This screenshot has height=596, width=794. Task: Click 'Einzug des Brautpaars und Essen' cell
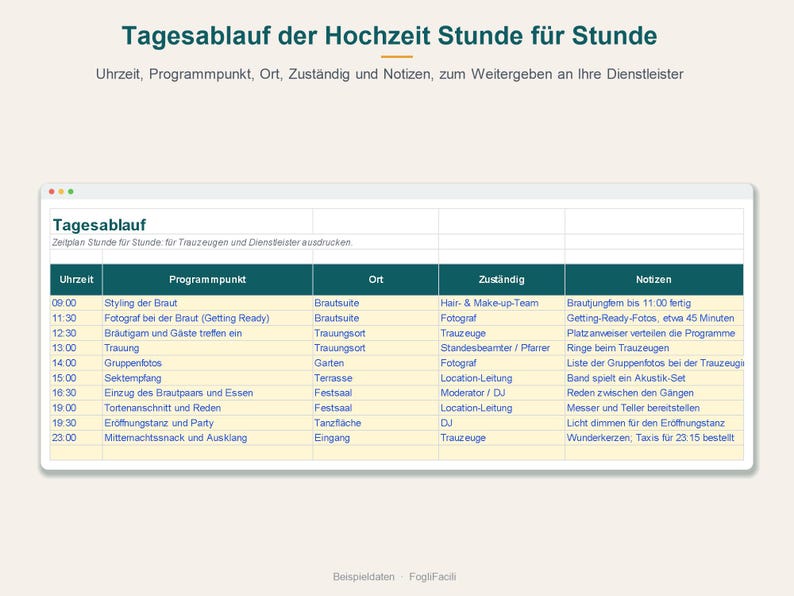pyautogui.click(x=207, y=393)
